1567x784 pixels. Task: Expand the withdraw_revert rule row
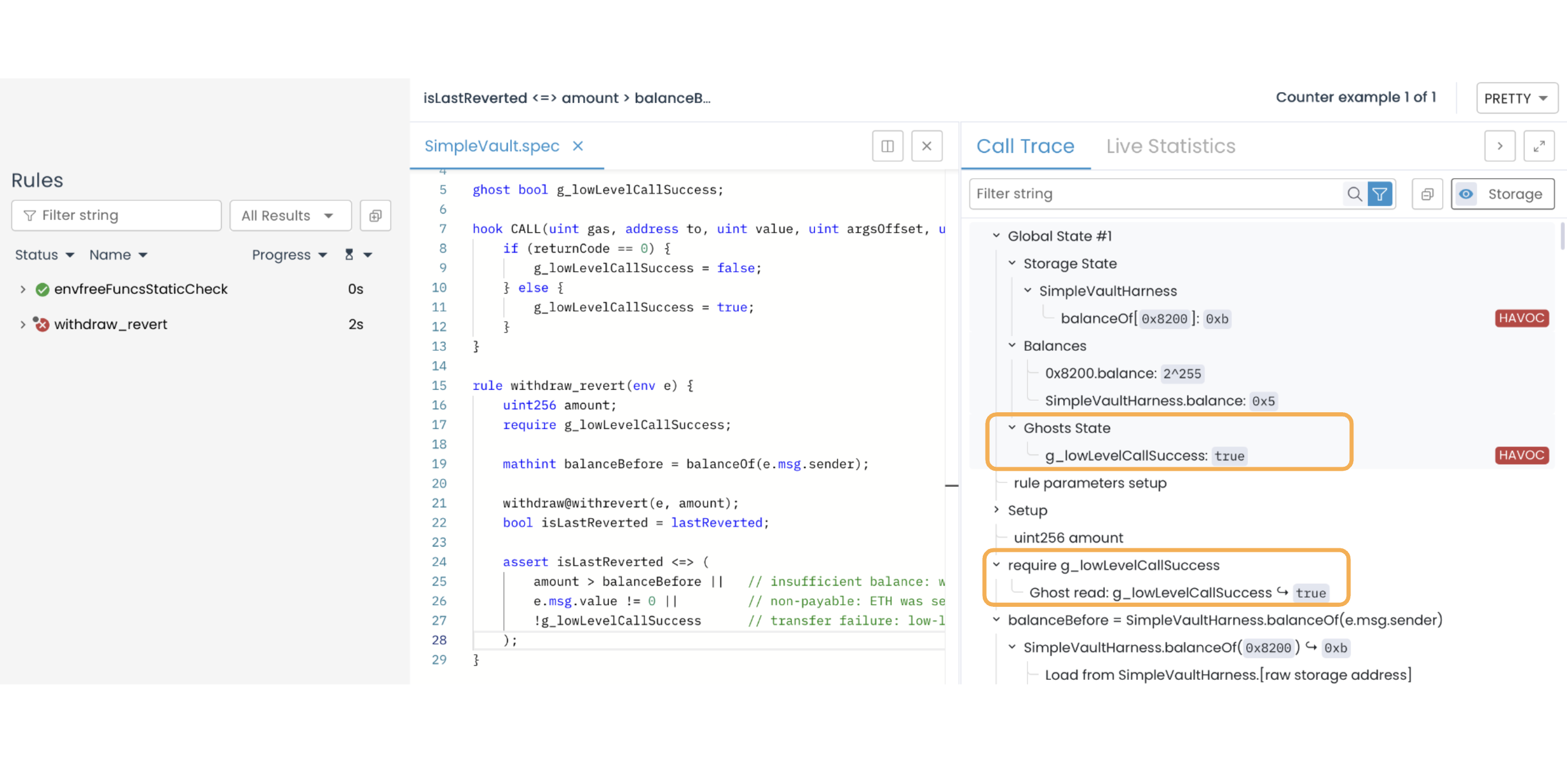coord(23,324)
